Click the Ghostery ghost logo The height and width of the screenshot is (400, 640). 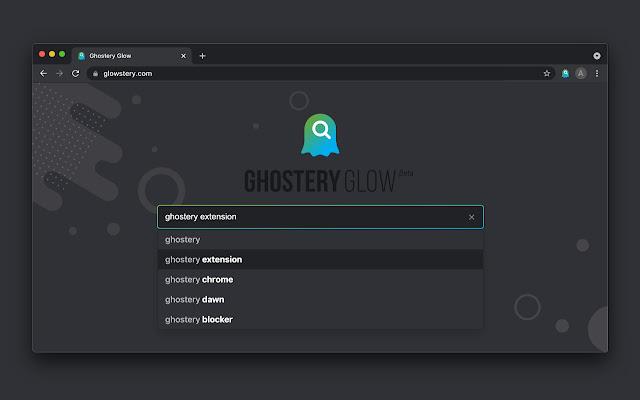[x=320, y=135]
